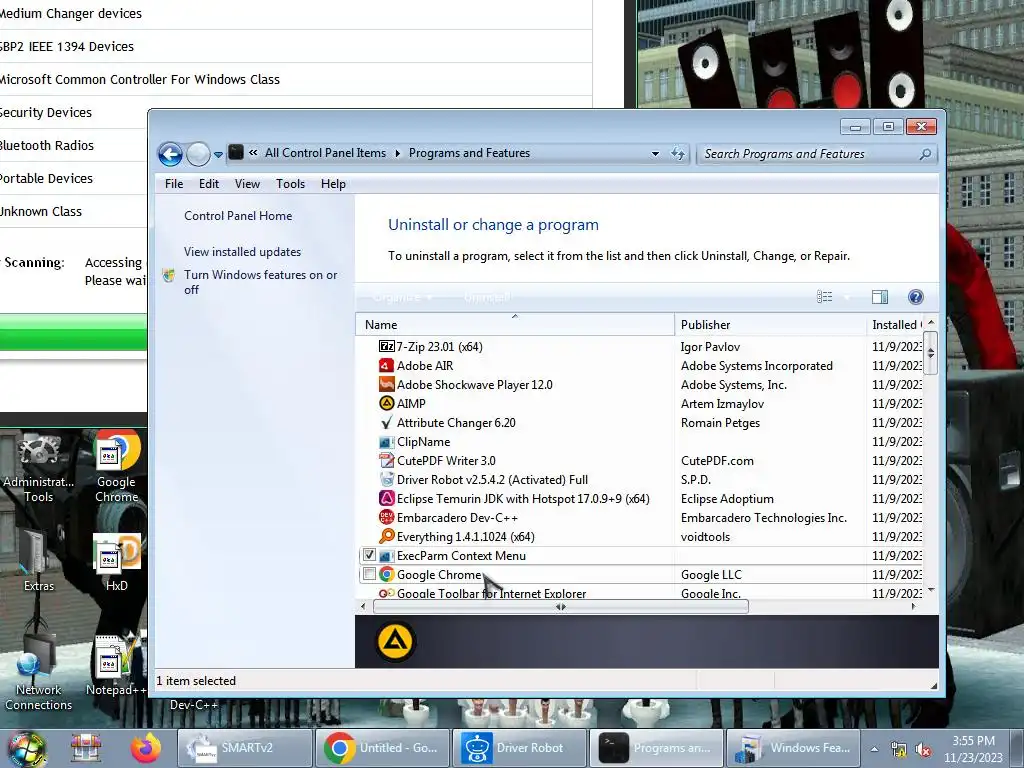Select the Igor Pavlov publisher cell
Viewport: 1024px width, 768px height.
point(710,347)
